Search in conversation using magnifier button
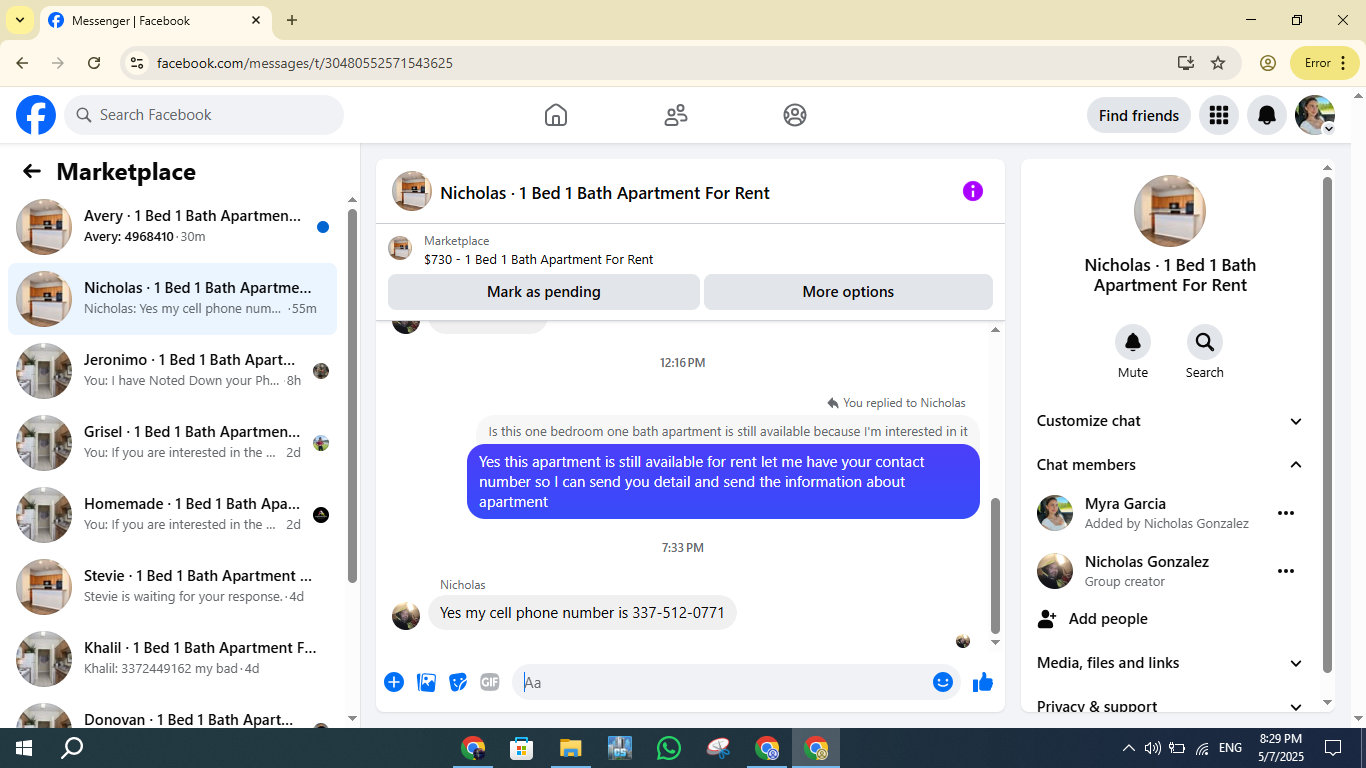The image size is (1366, 768). click(1205, 343)
